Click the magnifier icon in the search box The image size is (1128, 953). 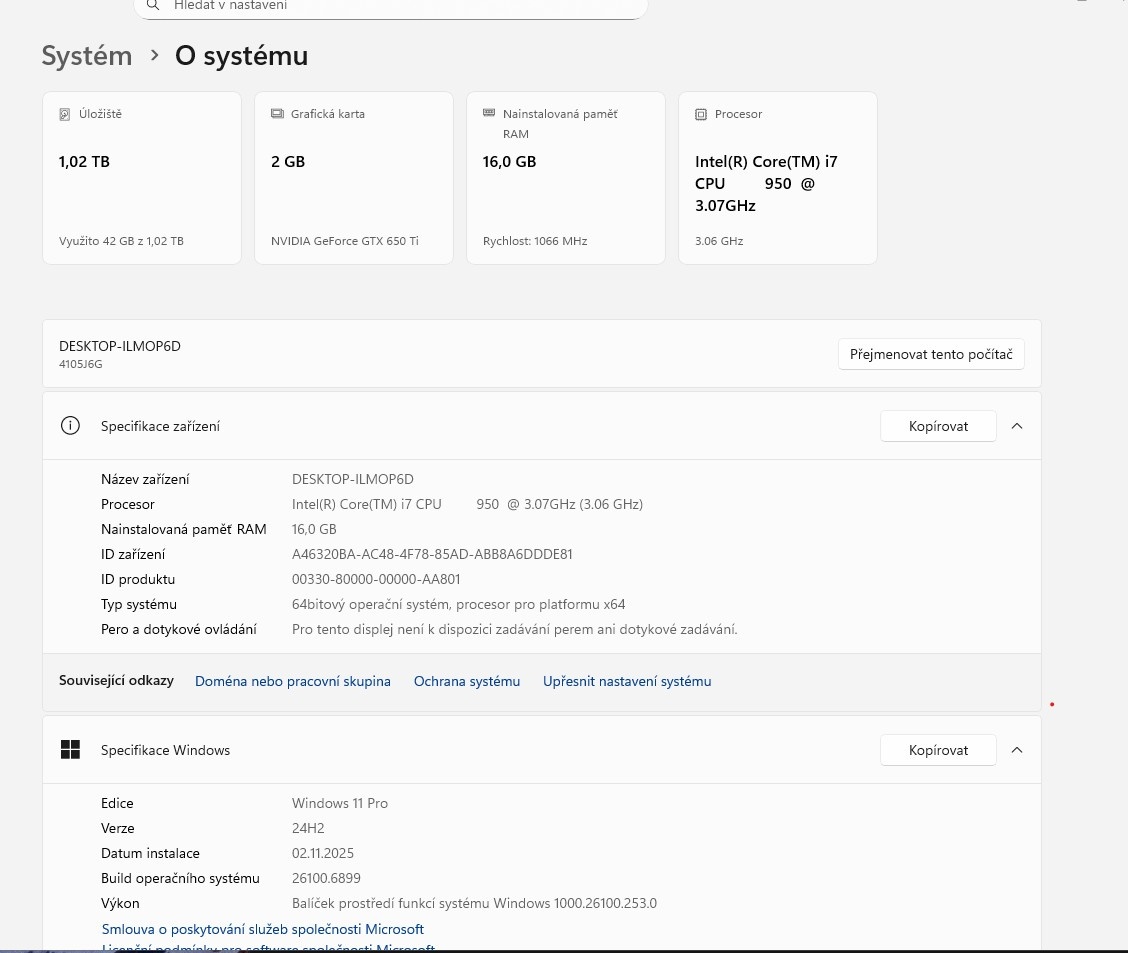pos(153,6)
